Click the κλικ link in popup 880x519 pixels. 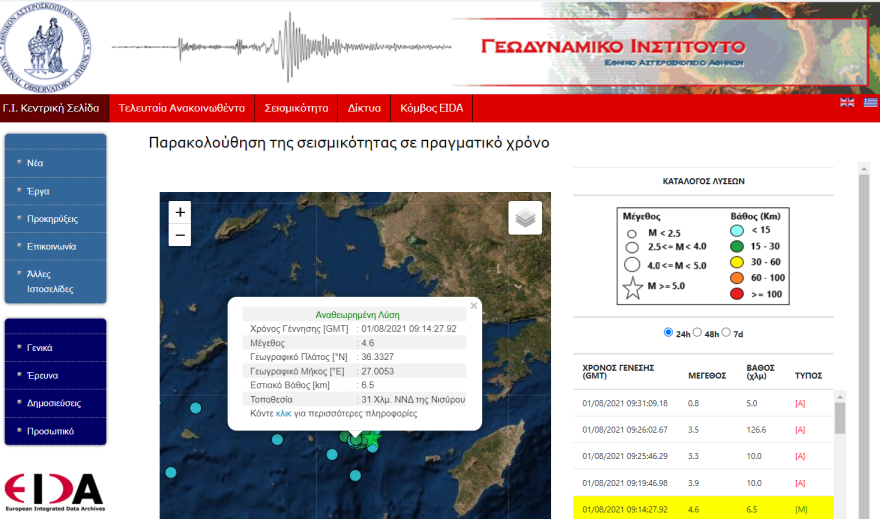coord(283,413)
